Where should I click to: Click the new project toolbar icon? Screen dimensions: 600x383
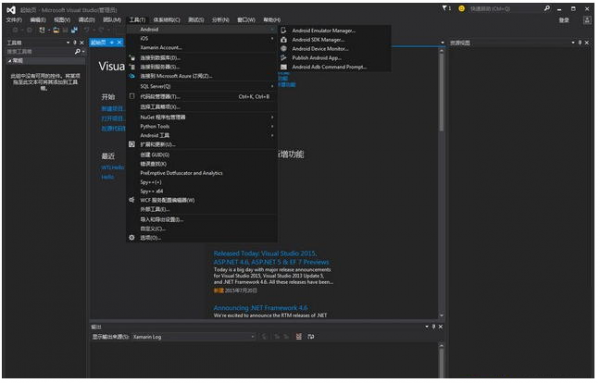[42, 30]
